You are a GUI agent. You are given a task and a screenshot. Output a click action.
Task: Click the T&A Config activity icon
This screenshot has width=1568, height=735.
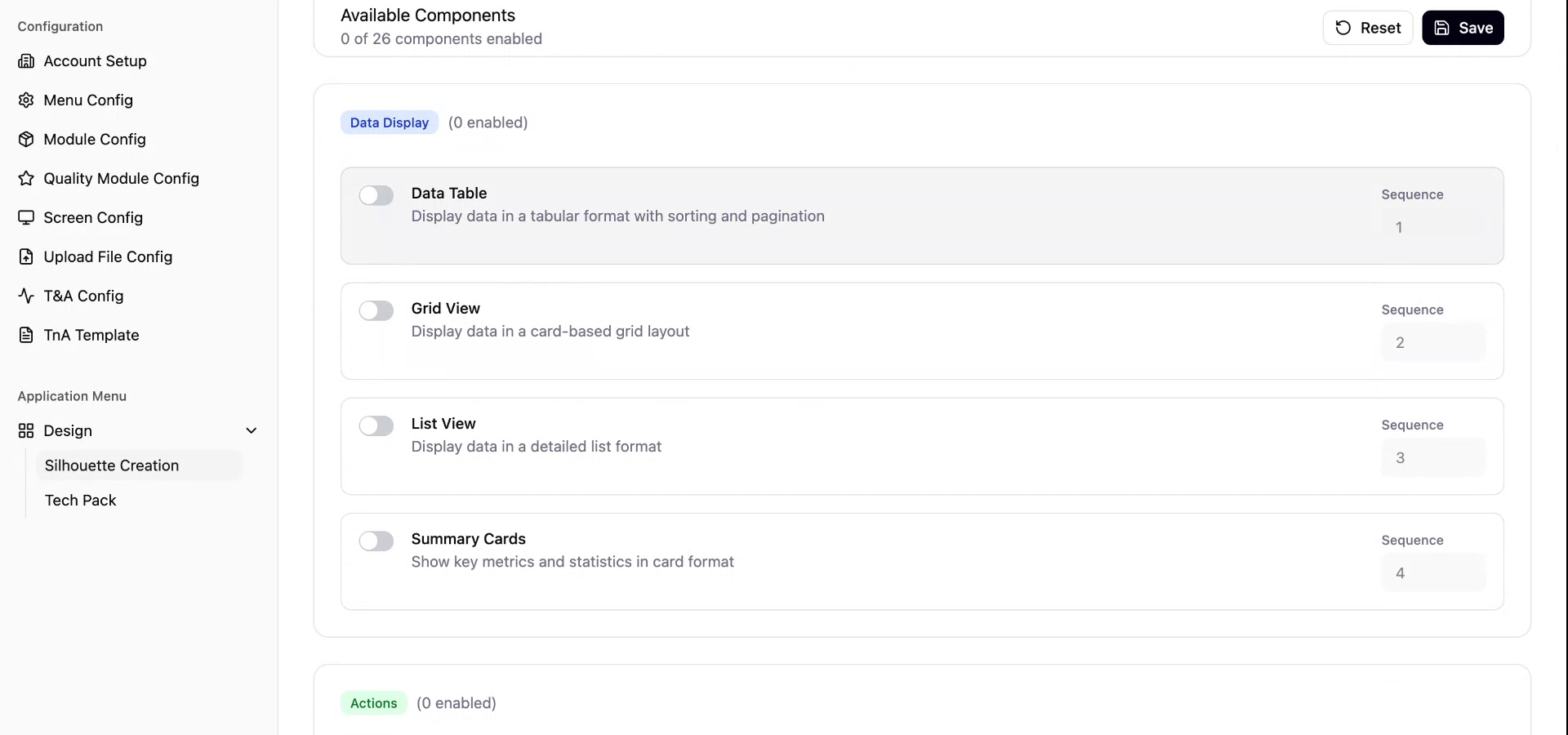coord(27,296)
